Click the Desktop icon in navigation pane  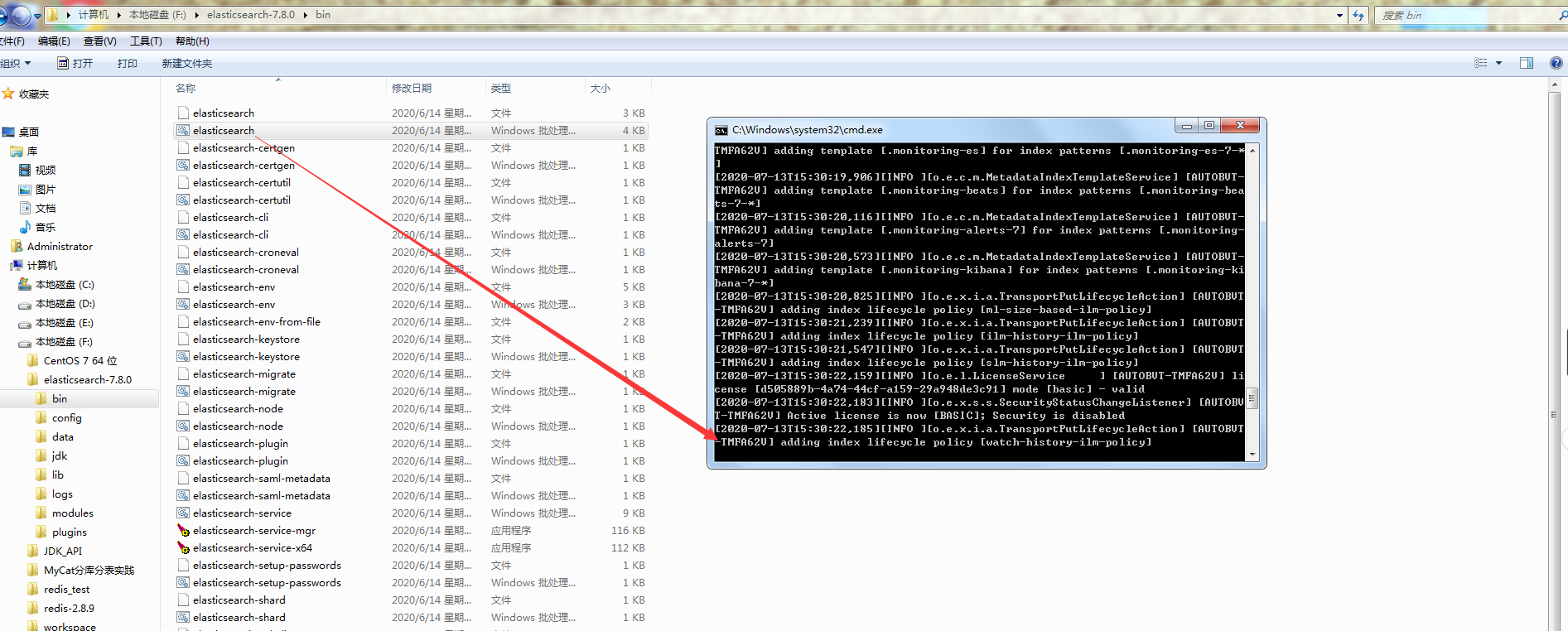[8, 132]
